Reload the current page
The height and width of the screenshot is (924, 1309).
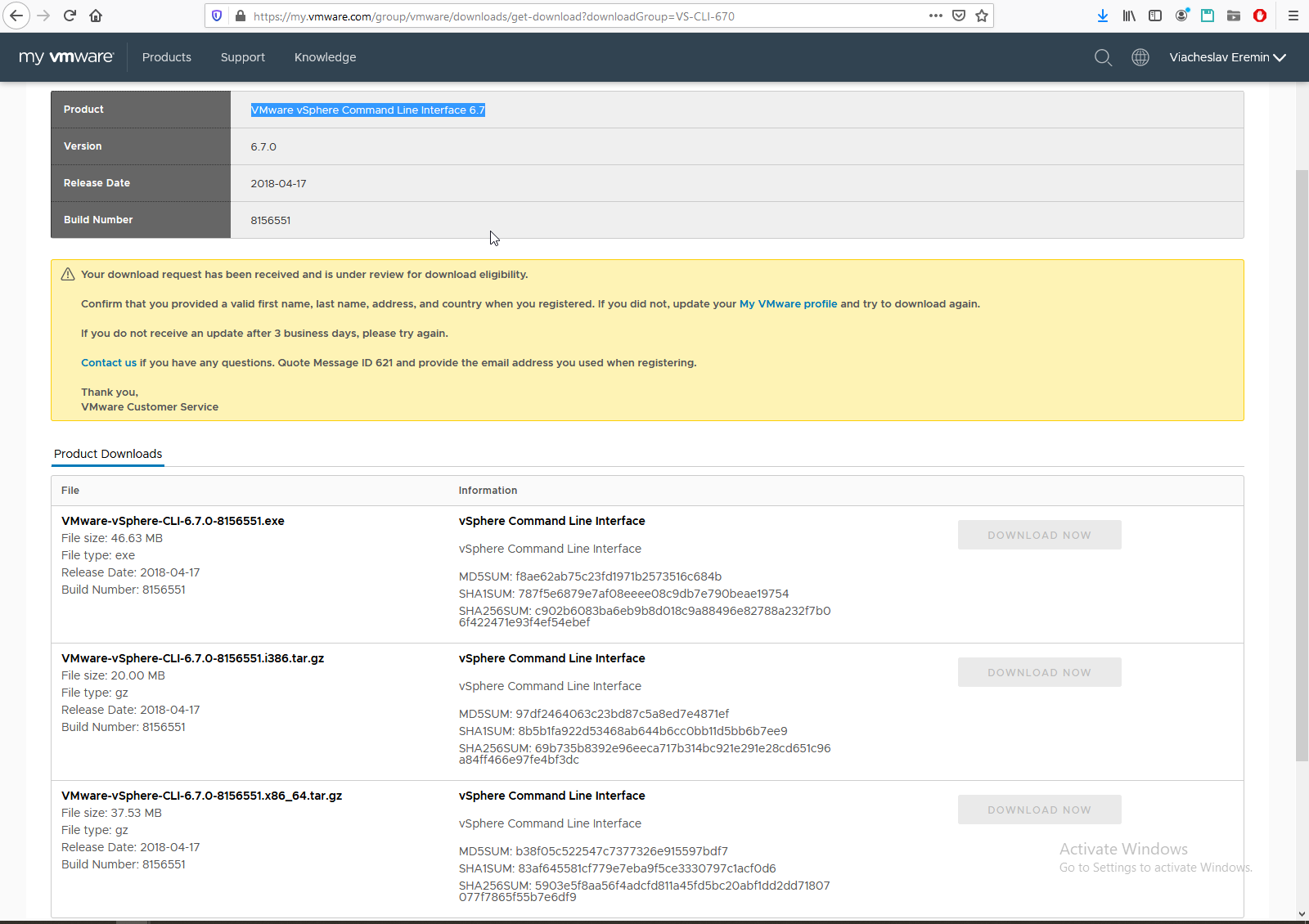[70, 16]
